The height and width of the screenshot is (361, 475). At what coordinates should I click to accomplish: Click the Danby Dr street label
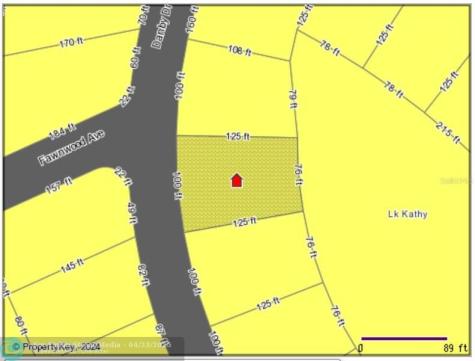click(161, 27)
